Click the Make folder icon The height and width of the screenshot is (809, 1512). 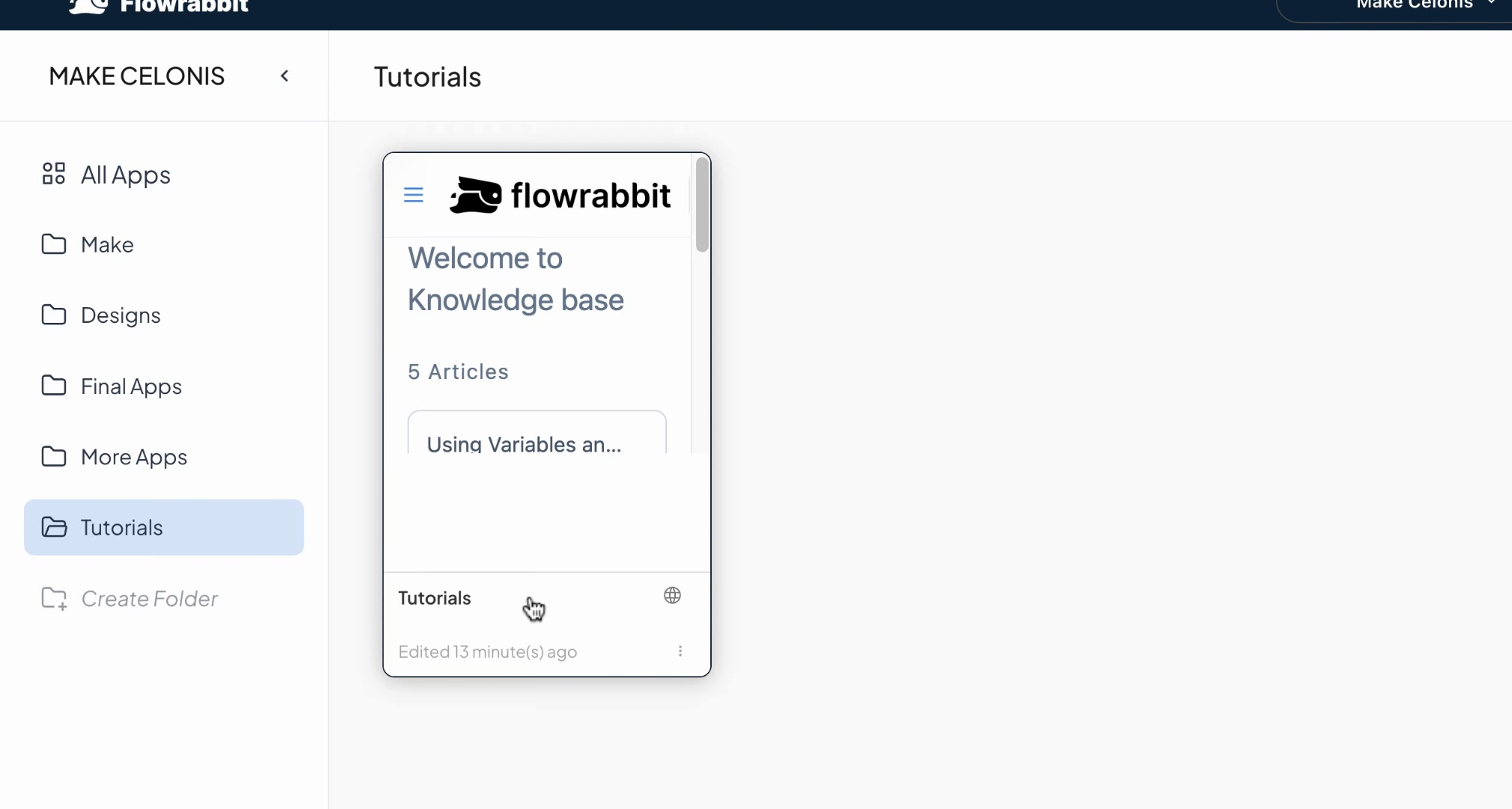click(54, 244)
